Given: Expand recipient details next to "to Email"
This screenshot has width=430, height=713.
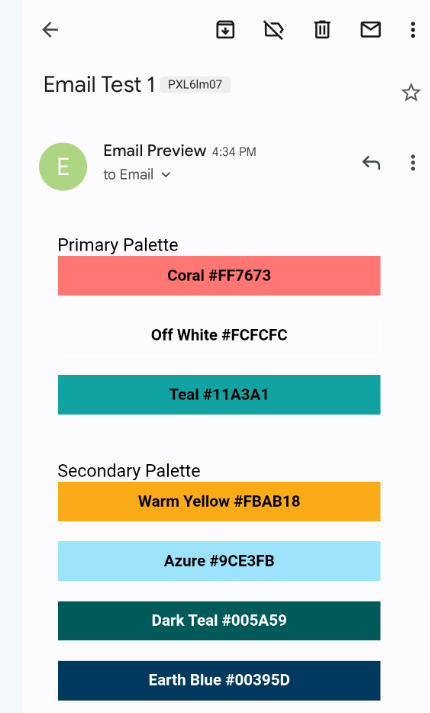Looking at the screenshot, I should [x=166, y=175].
